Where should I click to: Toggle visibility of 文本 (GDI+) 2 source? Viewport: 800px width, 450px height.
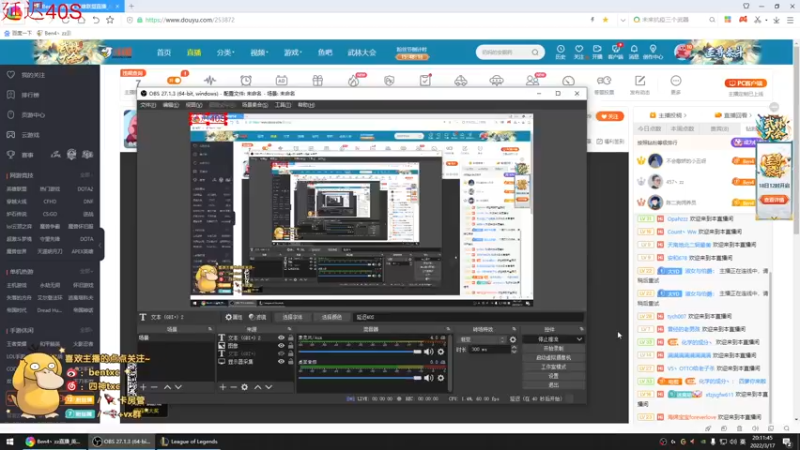[x=281, y=338]
